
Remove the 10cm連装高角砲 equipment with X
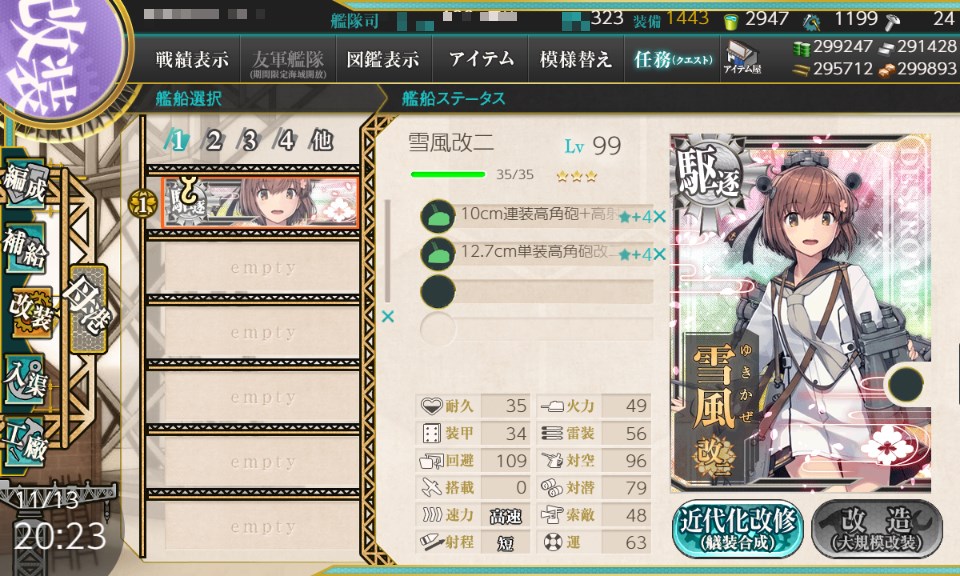(x=659, y=217)
